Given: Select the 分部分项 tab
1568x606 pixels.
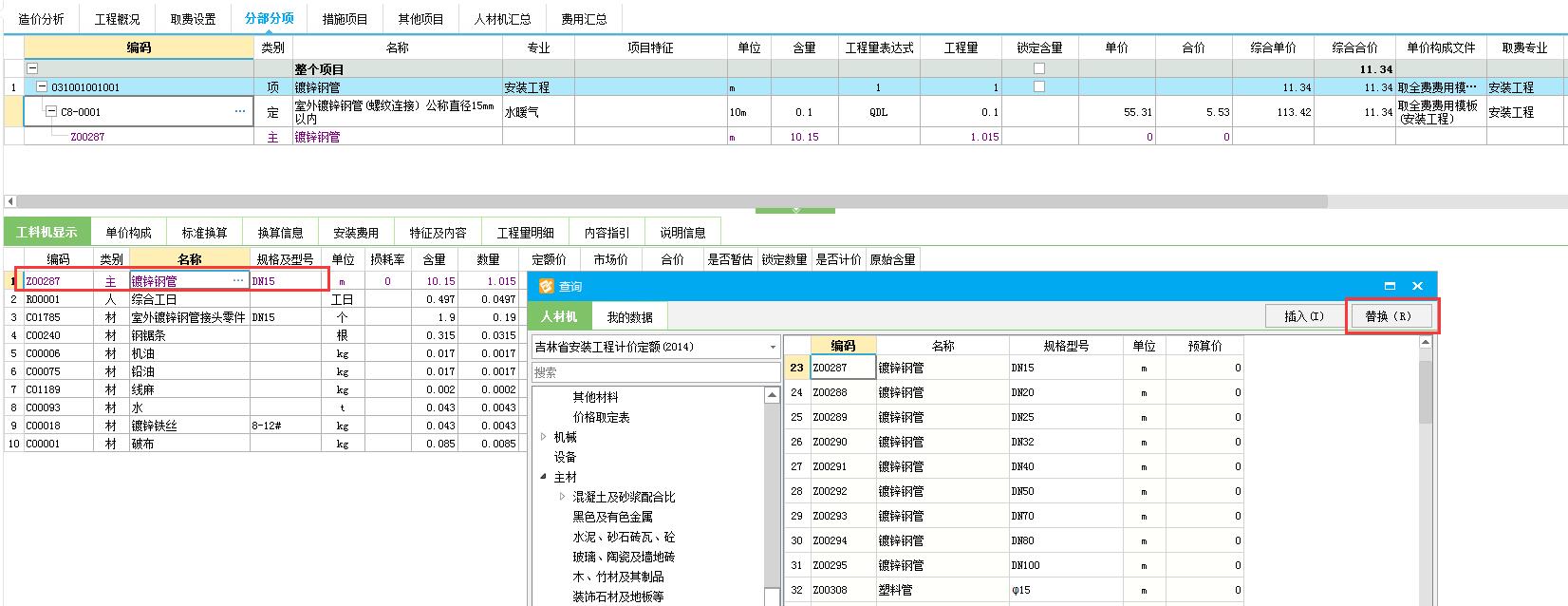Looking at the screenshot, I should 269,19.
